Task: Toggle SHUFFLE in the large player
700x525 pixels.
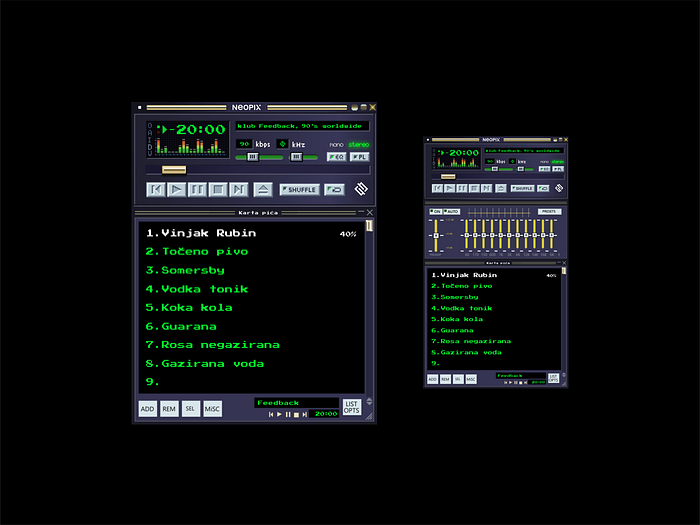Action: point(300,190)
